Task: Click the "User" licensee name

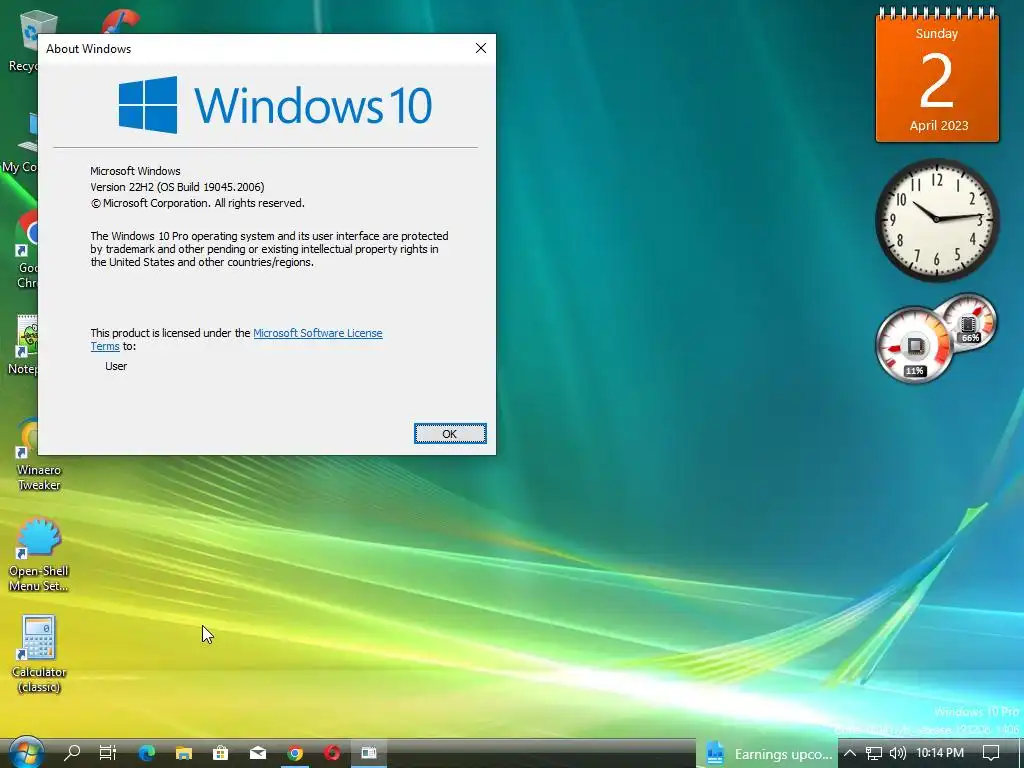Action: (x=116, y=366)
